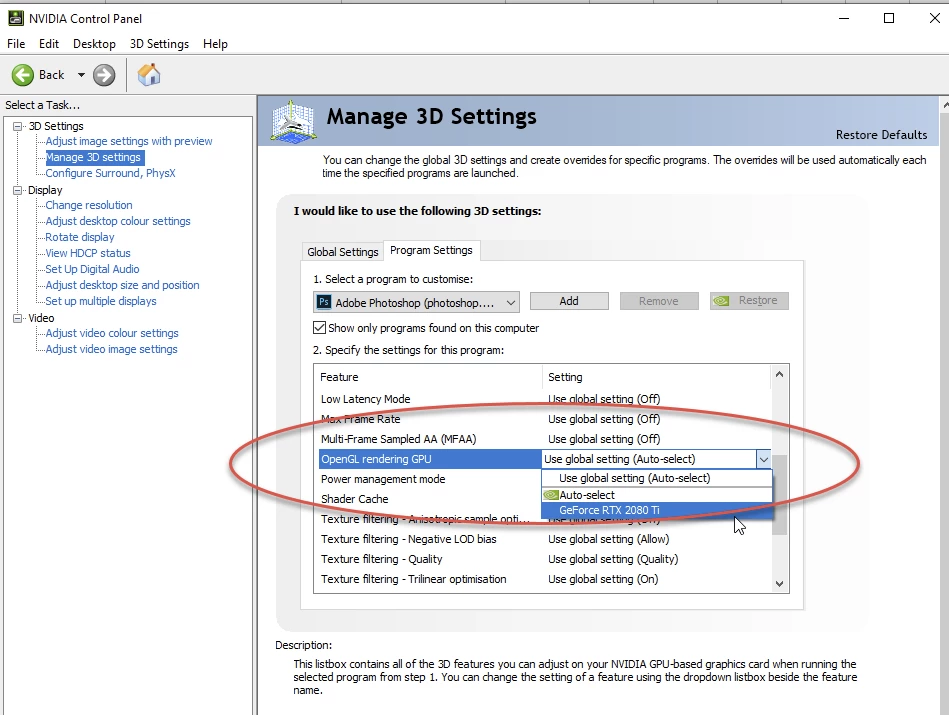
Task: Open the 3D Settings menu
Action: pyautogui.click(x=159, y=44)
